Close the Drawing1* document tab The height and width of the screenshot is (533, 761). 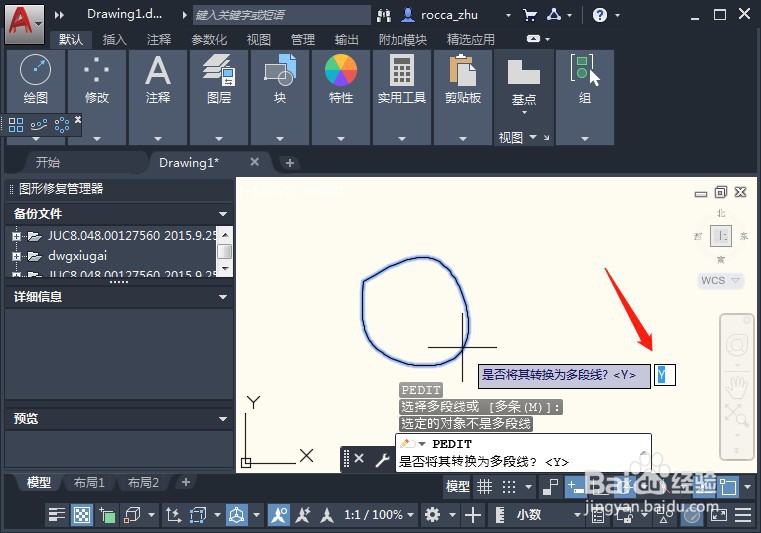(x=254, y=162)
